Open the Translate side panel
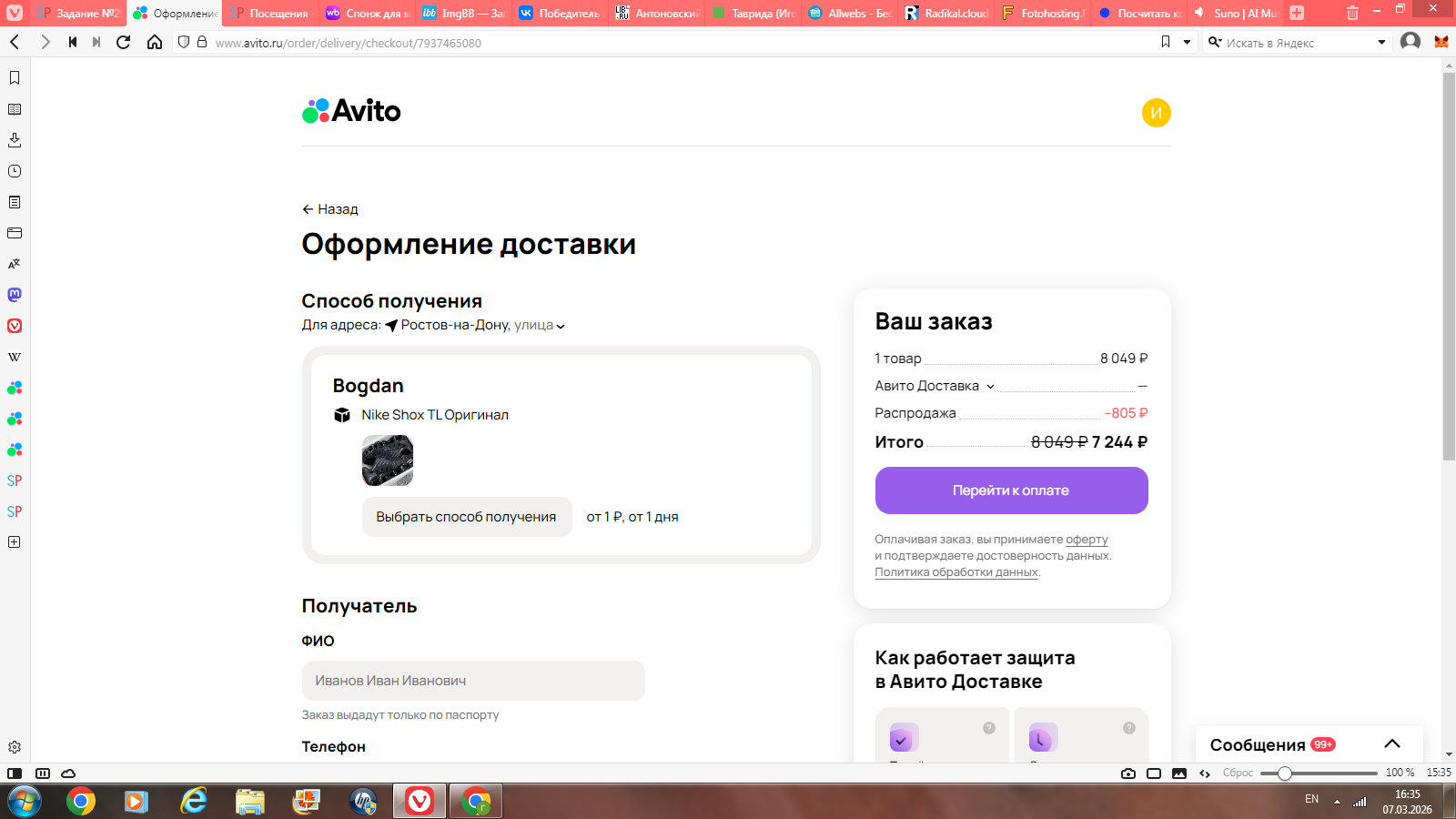The width and height of the screenshot is (1456, 819). tap(15, 264)
